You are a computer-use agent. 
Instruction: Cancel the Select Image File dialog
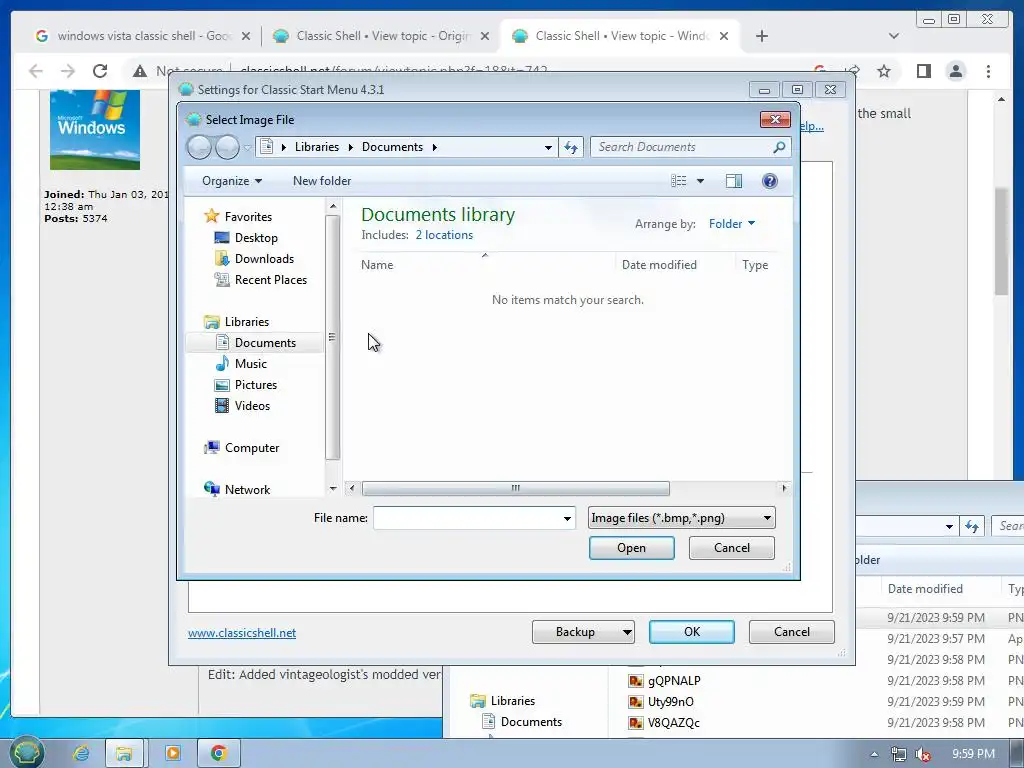(731, 548)
